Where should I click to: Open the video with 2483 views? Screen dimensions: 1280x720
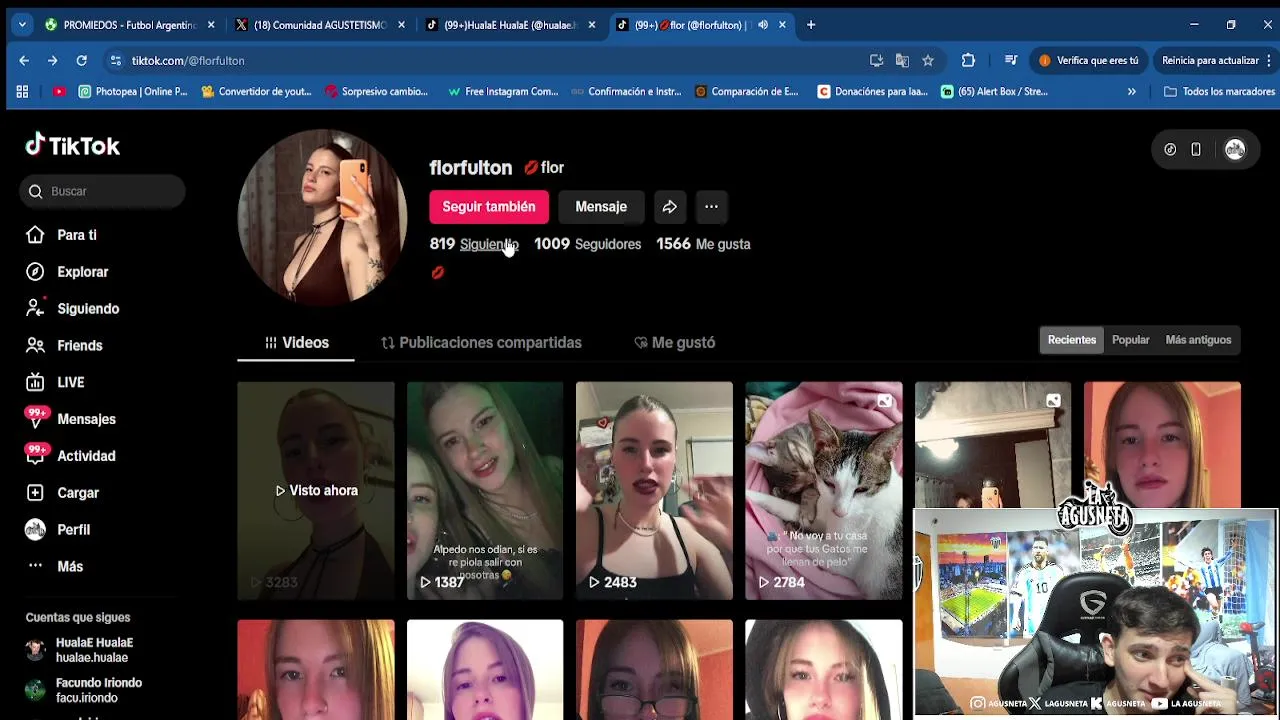(x=654, y=491)
